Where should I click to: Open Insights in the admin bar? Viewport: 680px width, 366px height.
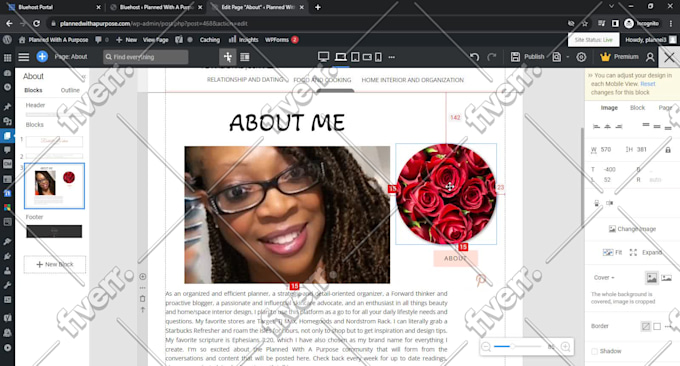(x=243, y=39)
